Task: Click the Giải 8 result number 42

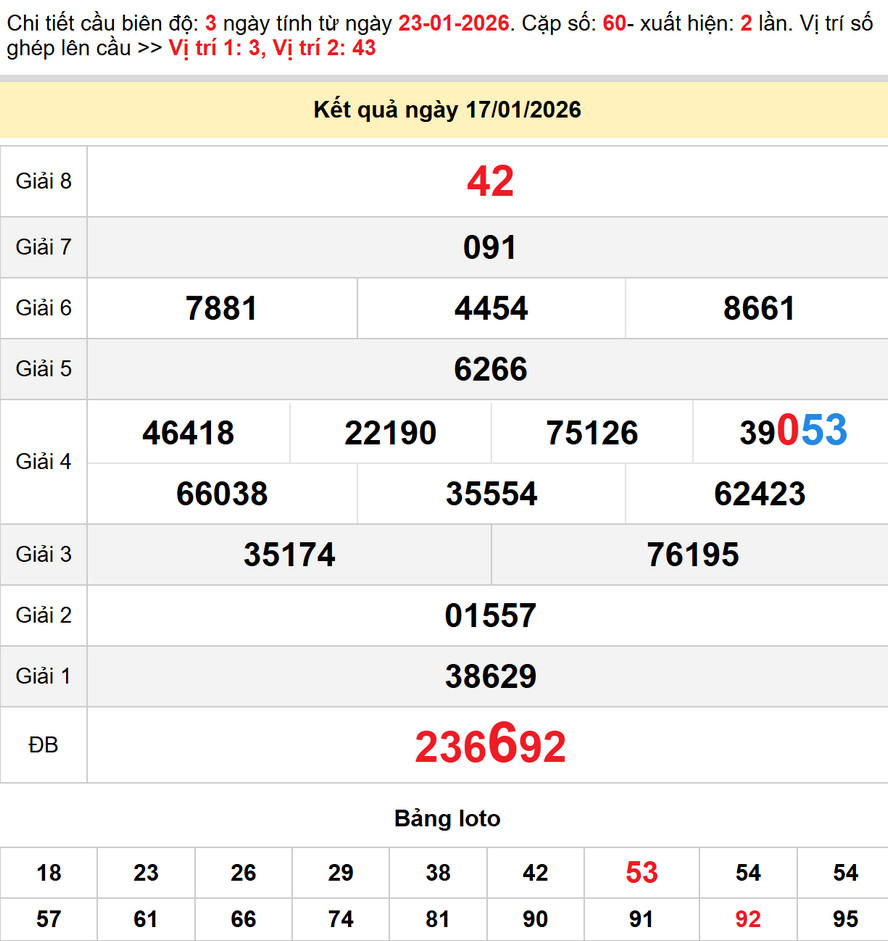Action: 490,182
